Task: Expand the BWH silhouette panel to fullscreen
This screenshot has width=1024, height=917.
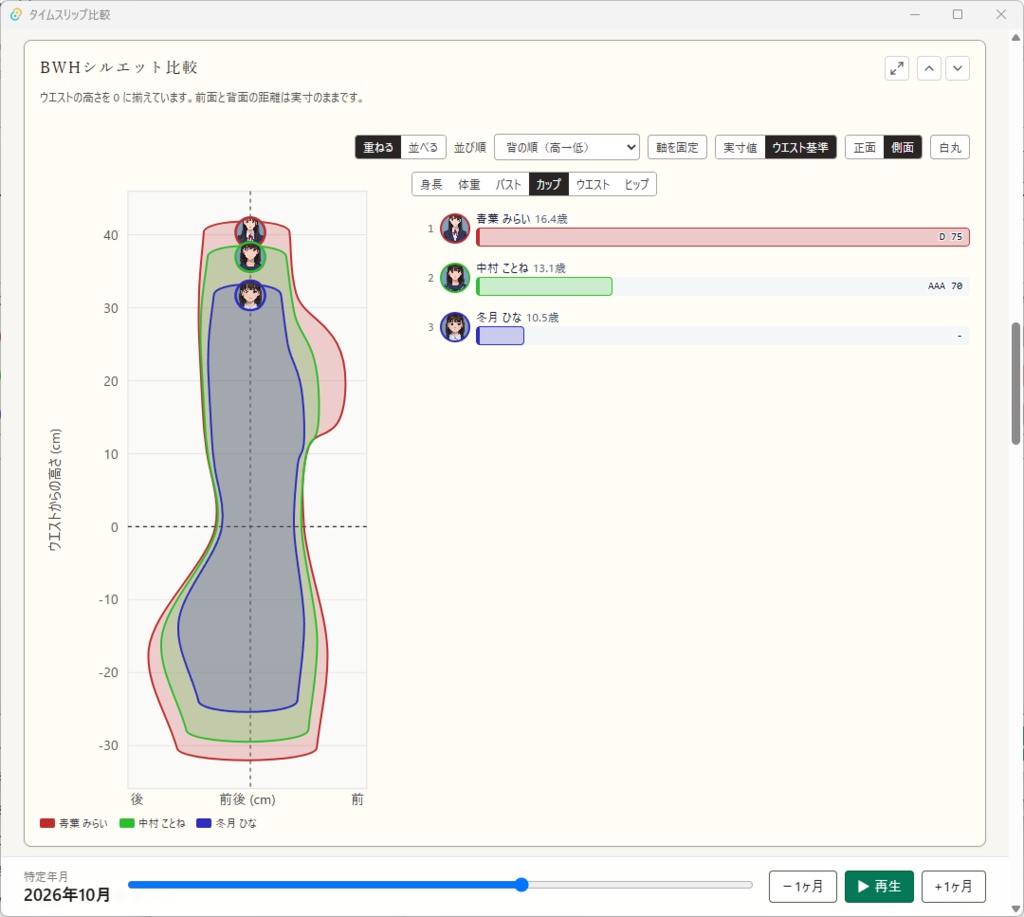Action: pos(897,68)
